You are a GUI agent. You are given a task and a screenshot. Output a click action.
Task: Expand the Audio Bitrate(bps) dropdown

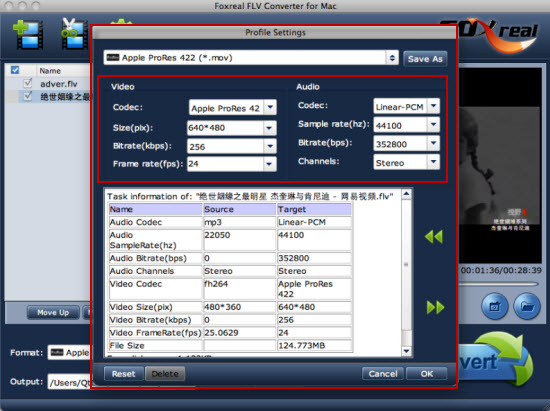tap(434, 143)
